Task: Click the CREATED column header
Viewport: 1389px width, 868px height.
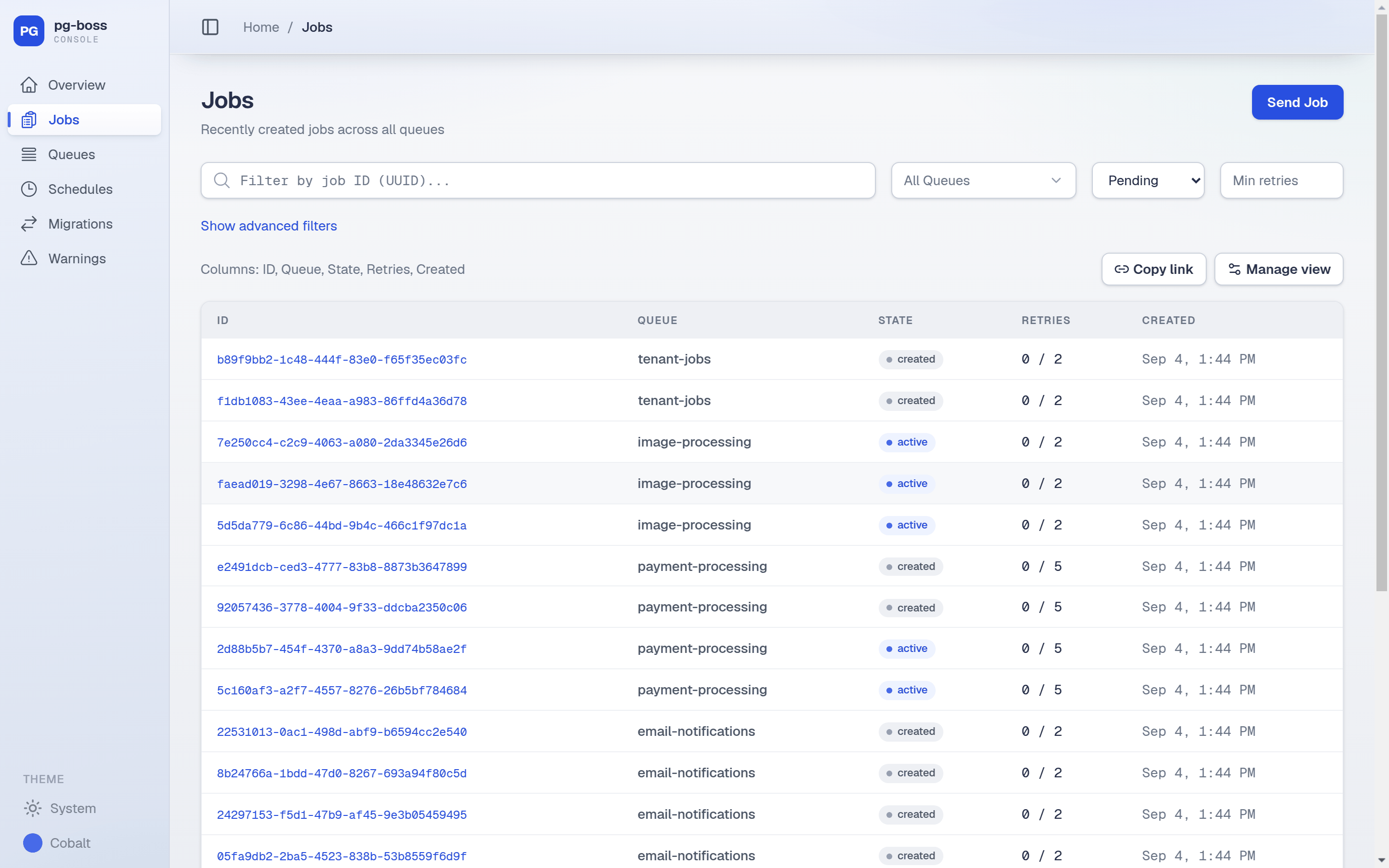Action: click(1168, 320)
